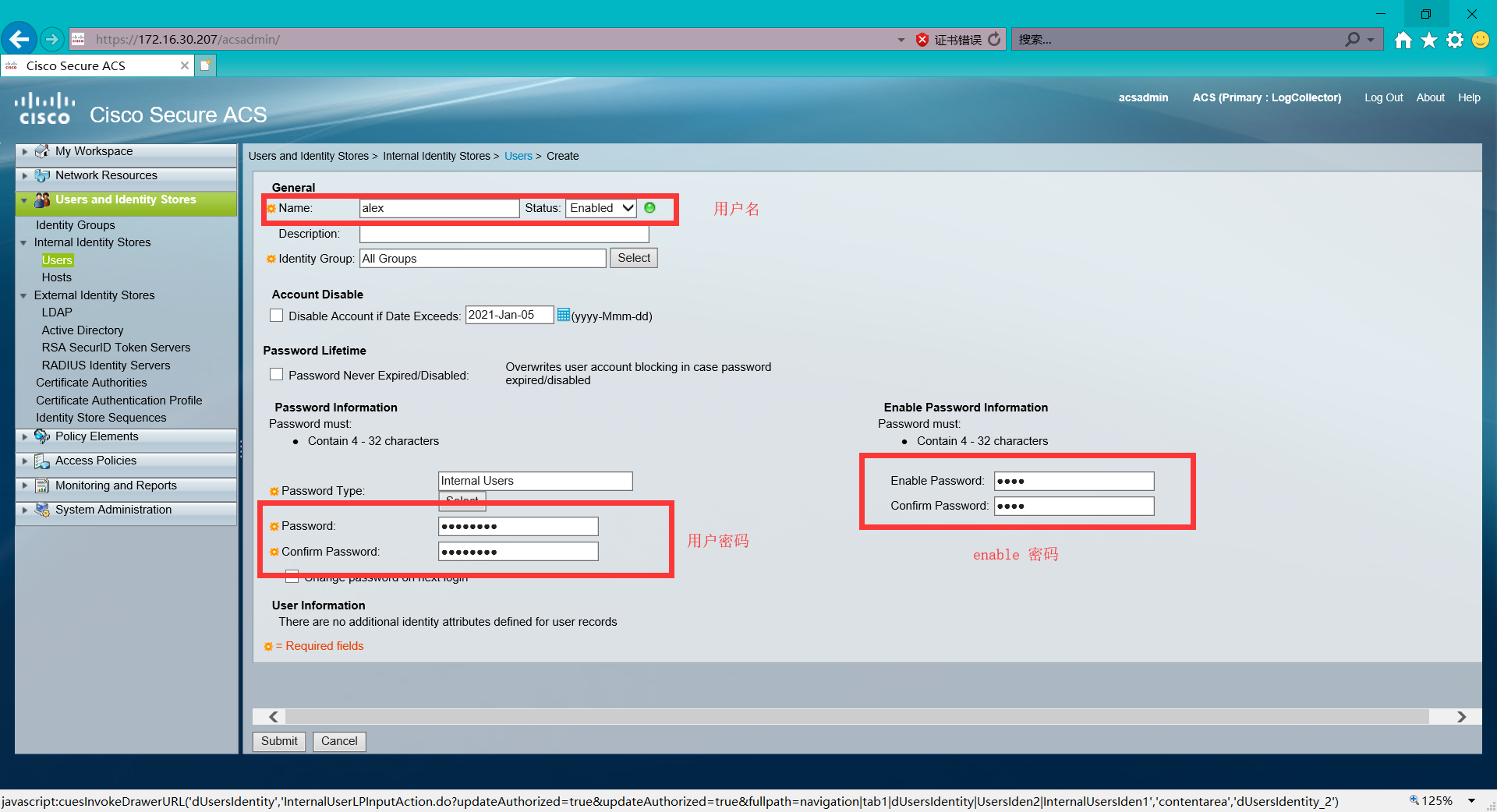Click the search magnifier icon
Image resolution: width=1497 pixels, height=812 pixels.
click(x=1353, y=39)
